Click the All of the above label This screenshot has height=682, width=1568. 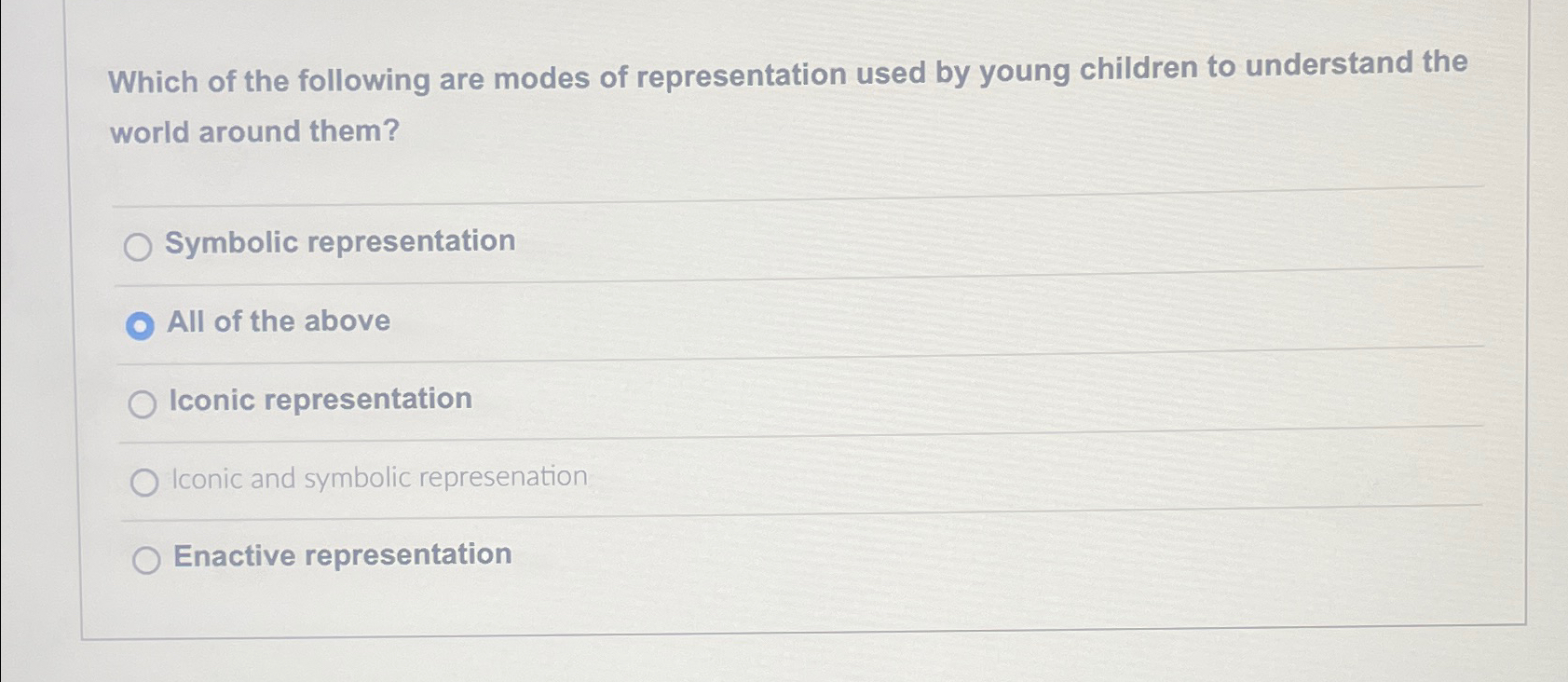click(279, 322)
